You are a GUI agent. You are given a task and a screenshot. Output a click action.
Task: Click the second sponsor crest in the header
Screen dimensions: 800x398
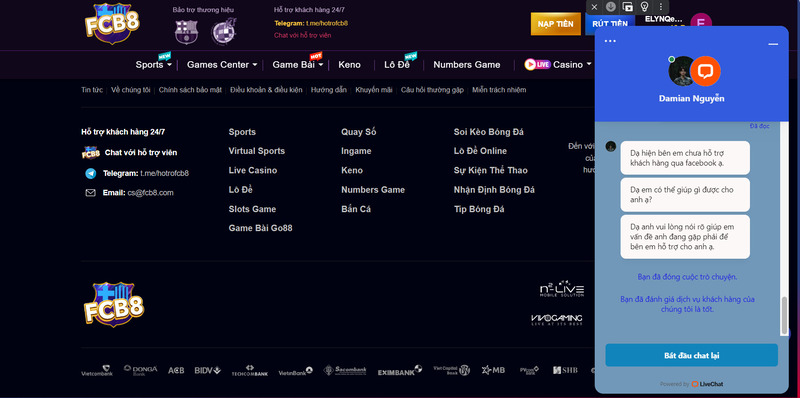click(224, 31)
